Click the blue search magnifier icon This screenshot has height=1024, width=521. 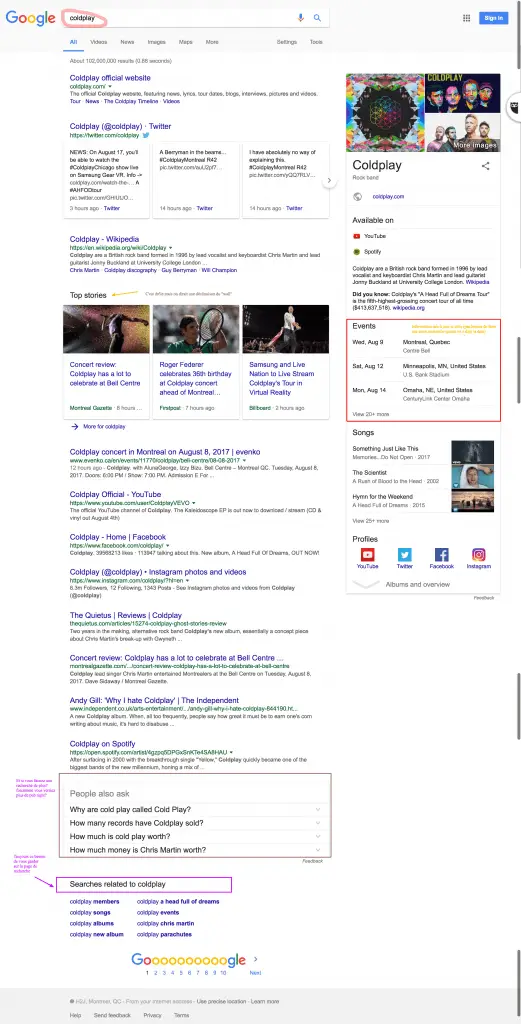[317, 18]
